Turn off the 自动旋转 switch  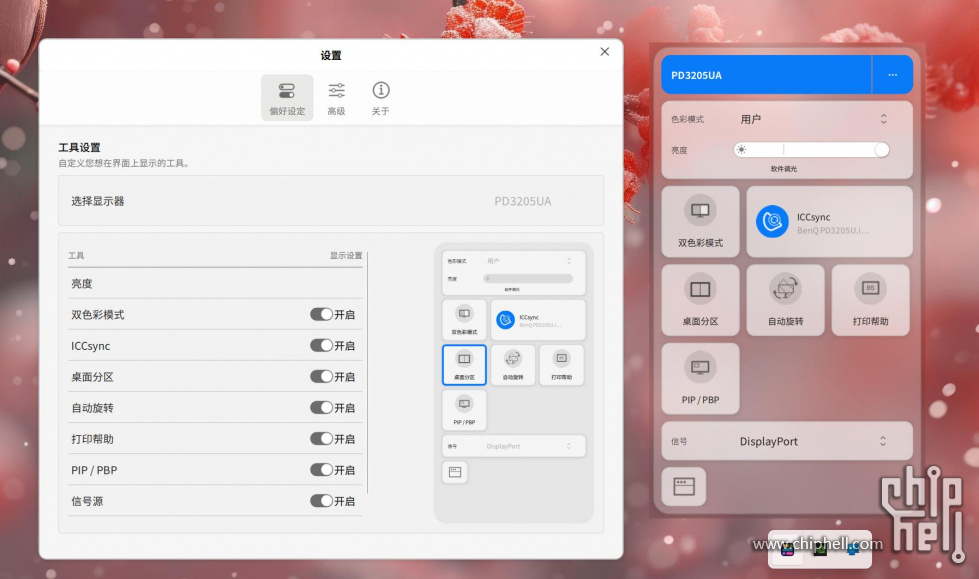click(322, 408)
